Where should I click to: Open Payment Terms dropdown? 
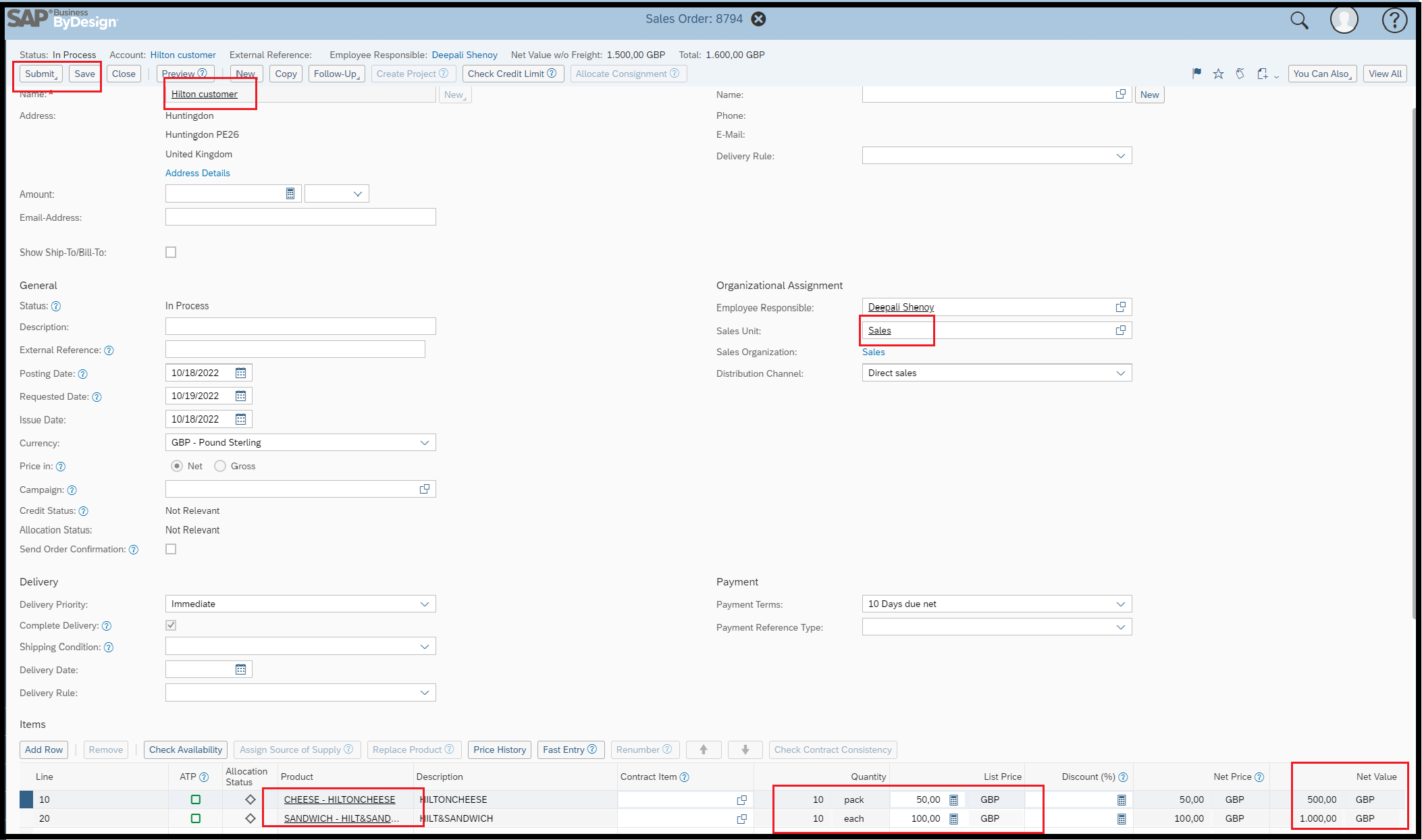(1120, 604)
